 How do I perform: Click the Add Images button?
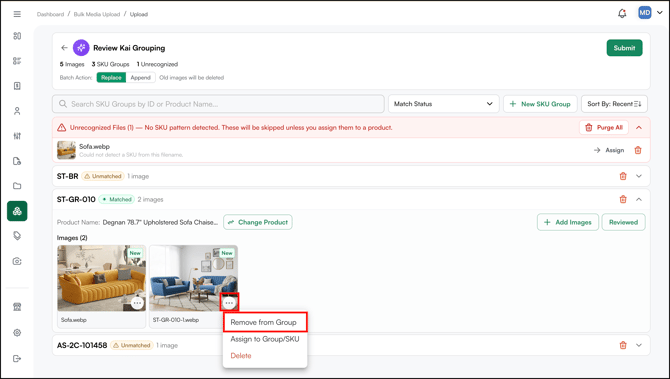pyautogui.click(x=567, y=222)
